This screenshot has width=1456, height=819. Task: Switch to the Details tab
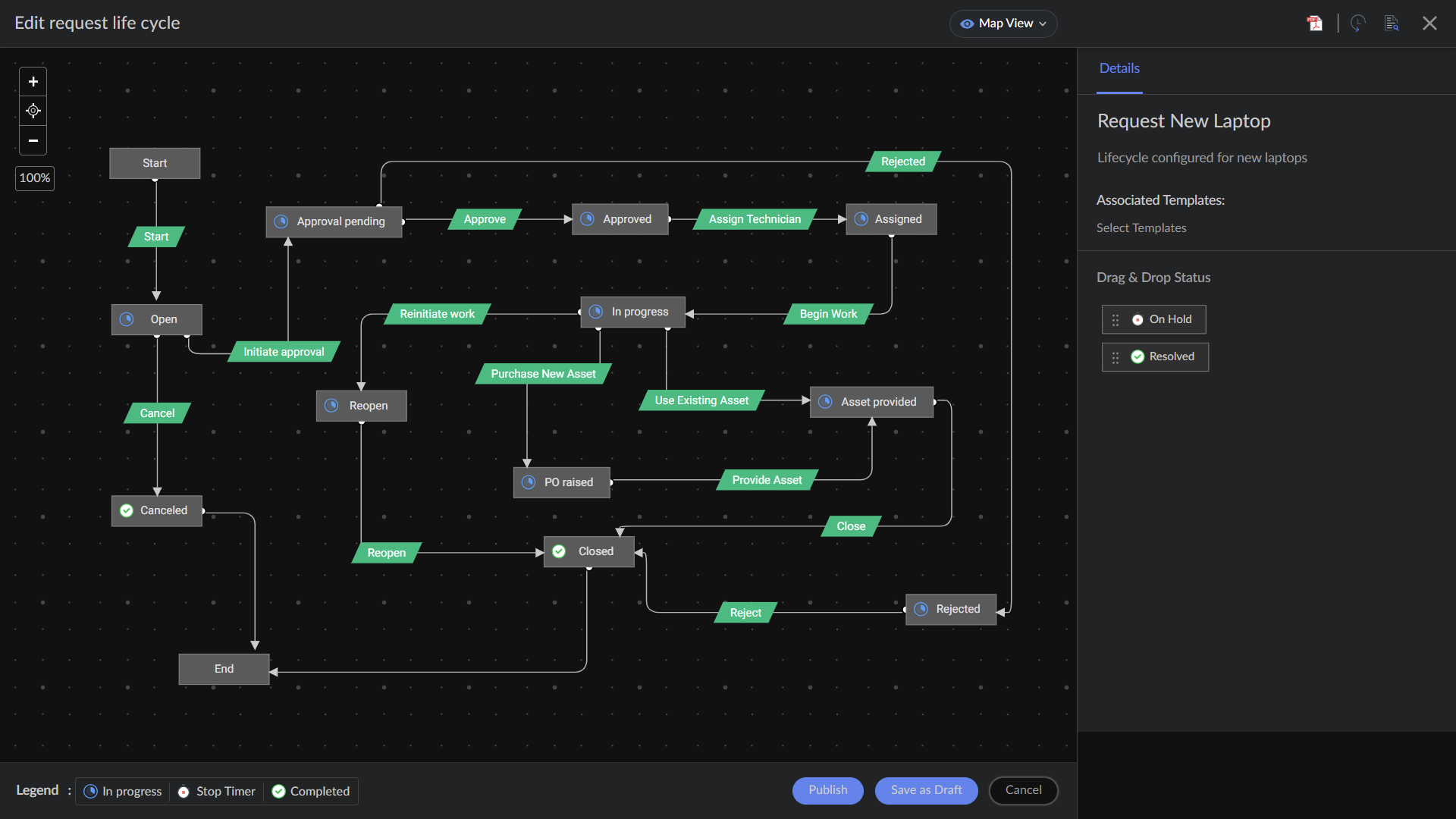pos(1119,67)
